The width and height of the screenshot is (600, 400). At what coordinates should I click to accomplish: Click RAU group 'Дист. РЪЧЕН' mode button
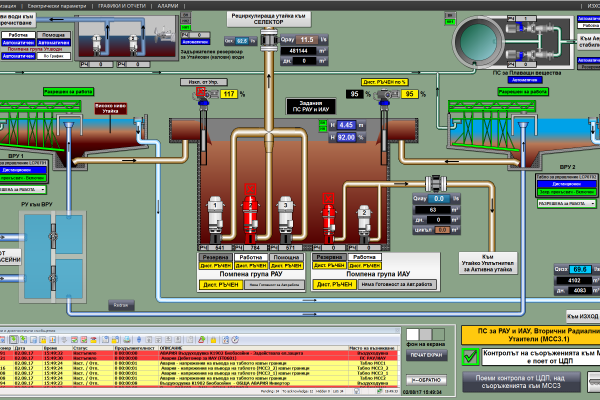(221, 285)
